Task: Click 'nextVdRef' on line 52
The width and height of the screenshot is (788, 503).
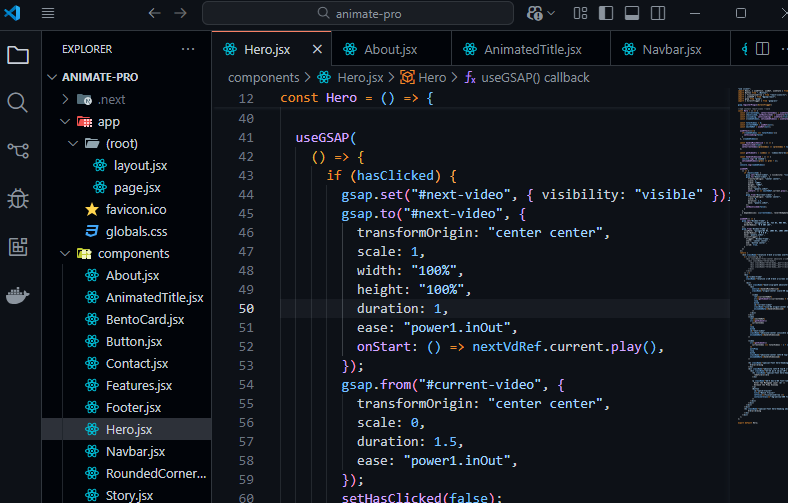Action: pyautogui.click(x=507, y=347)
